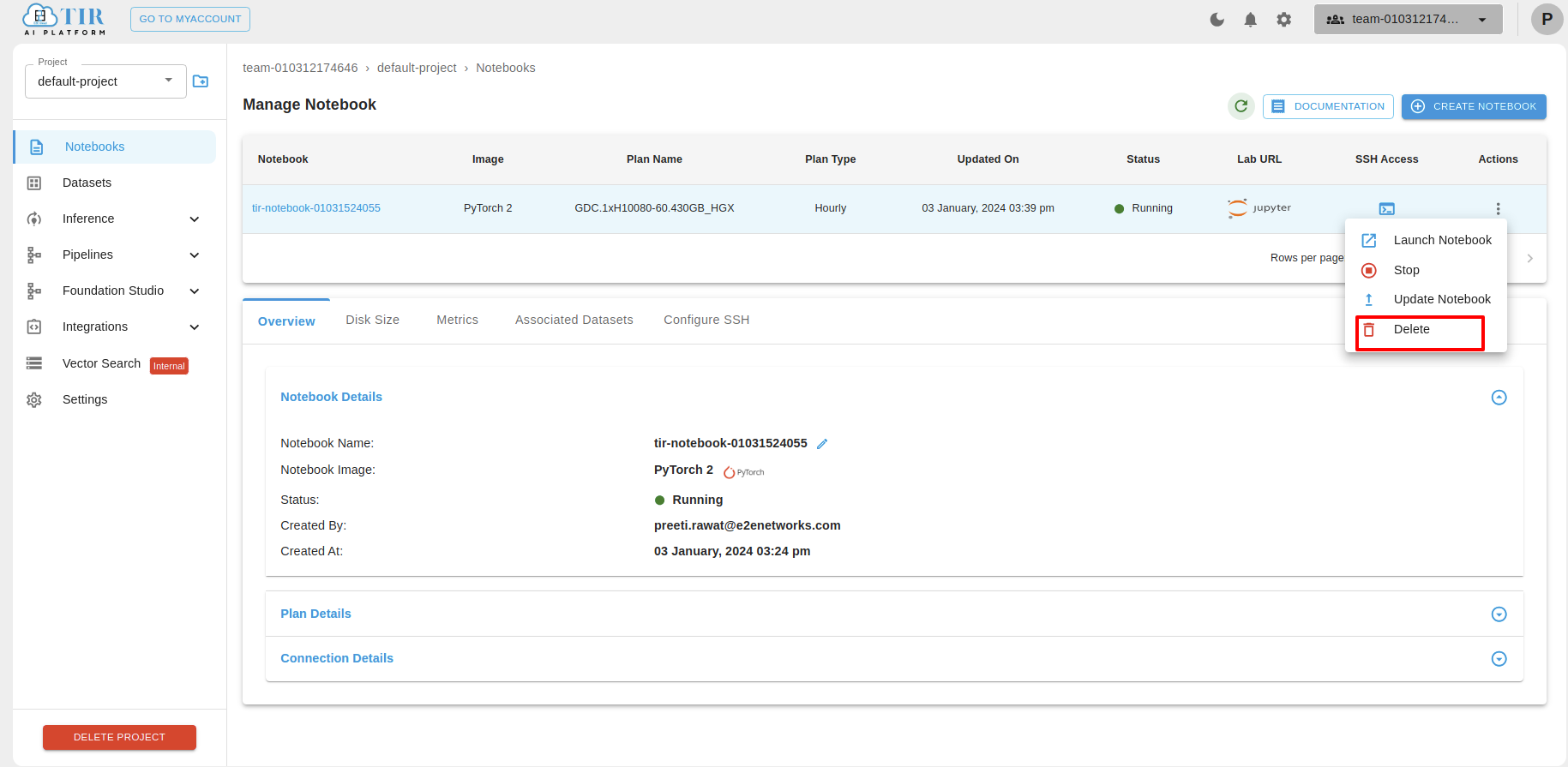The height and width of the screenshot is (767, 1568).
Task: Click the TIR AI Platform logo
Action: point(64,20)
